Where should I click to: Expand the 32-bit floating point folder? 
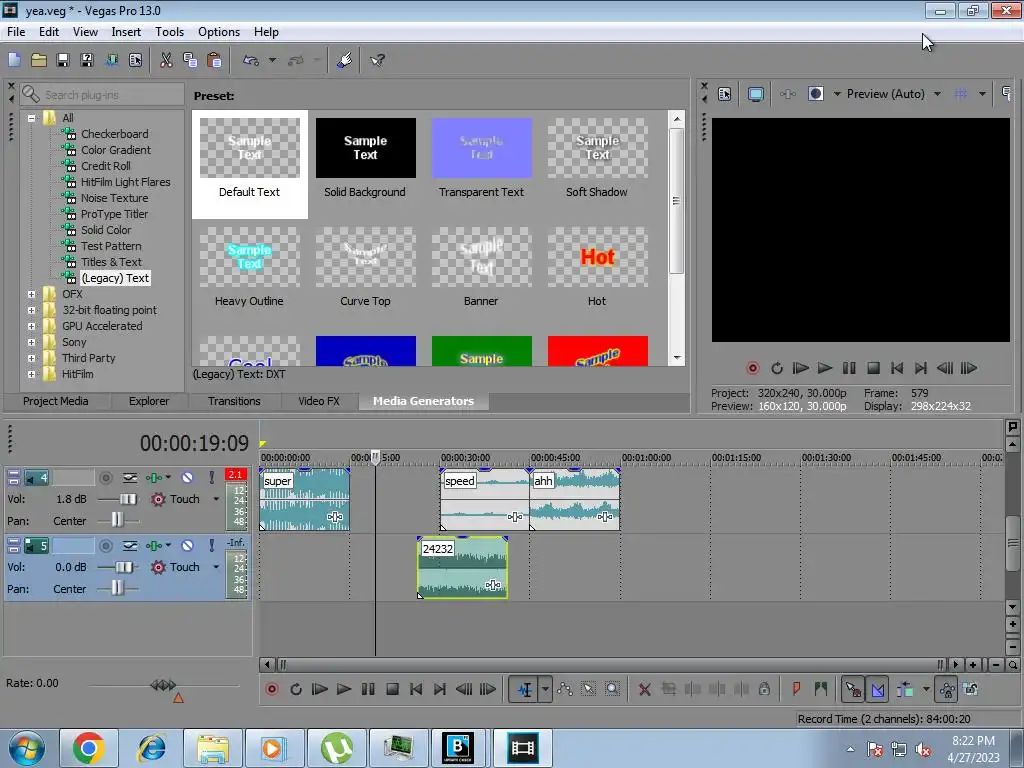point(31,310)
